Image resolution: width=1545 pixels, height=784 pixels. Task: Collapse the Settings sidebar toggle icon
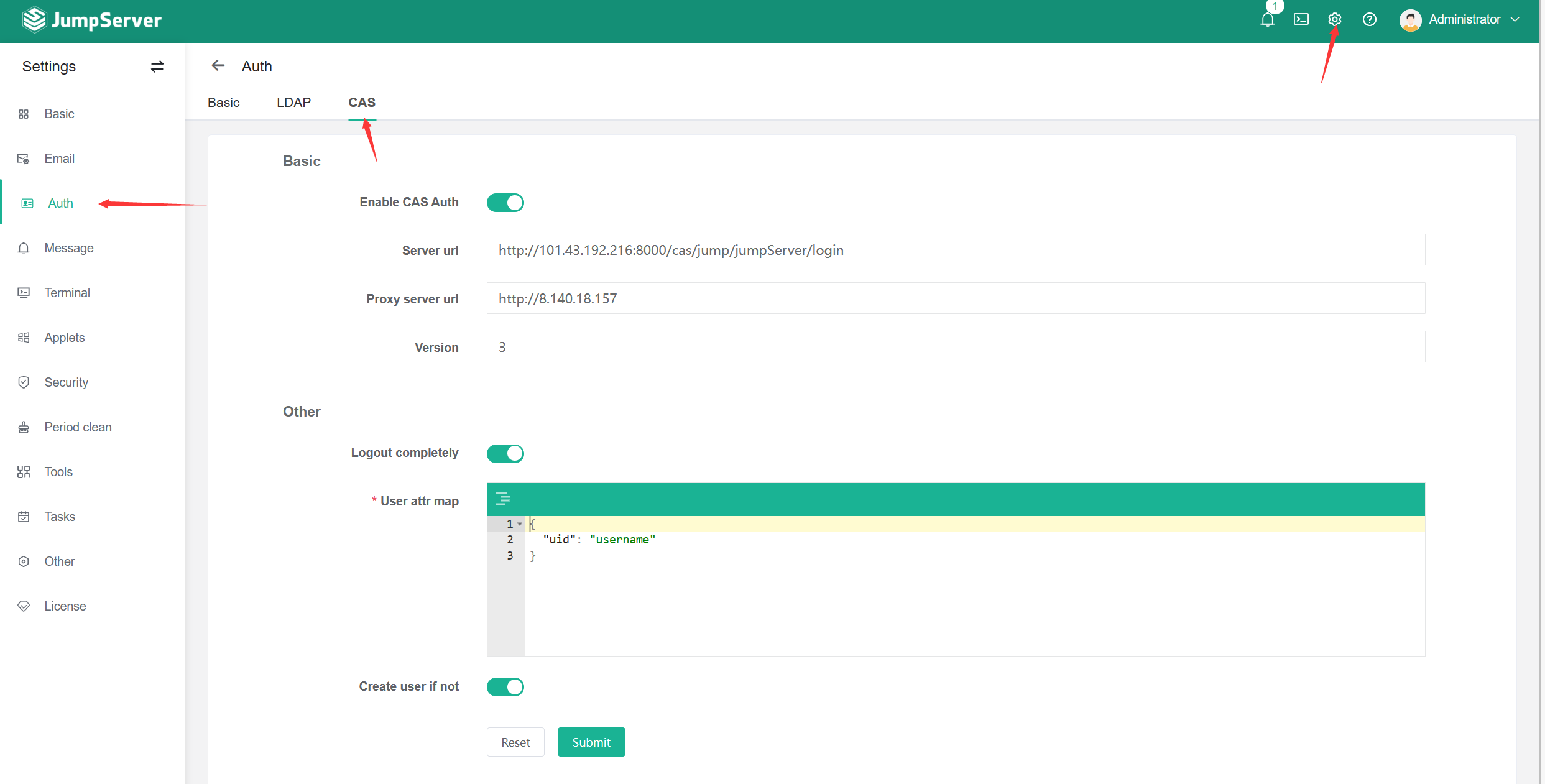157,67
